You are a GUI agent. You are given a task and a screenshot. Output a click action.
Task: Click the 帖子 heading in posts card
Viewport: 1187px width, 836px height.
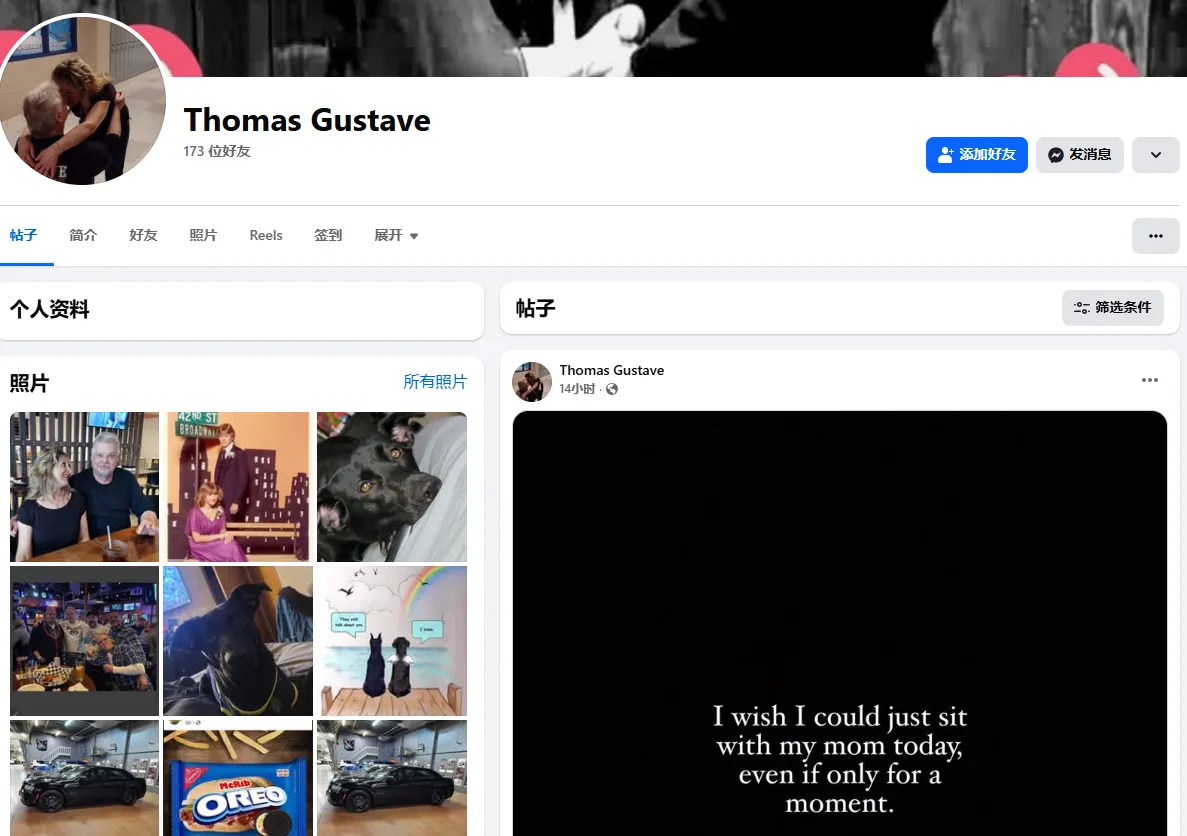(x=536, y=308)
